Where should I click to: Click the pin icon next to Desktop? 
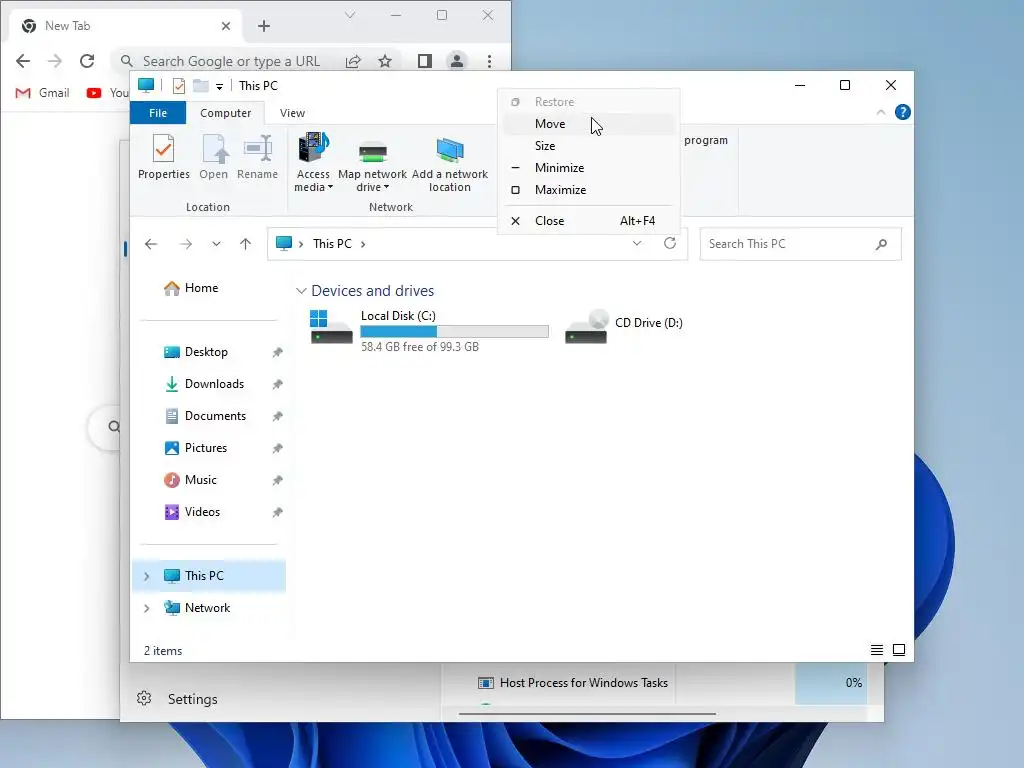pos(278,352)
